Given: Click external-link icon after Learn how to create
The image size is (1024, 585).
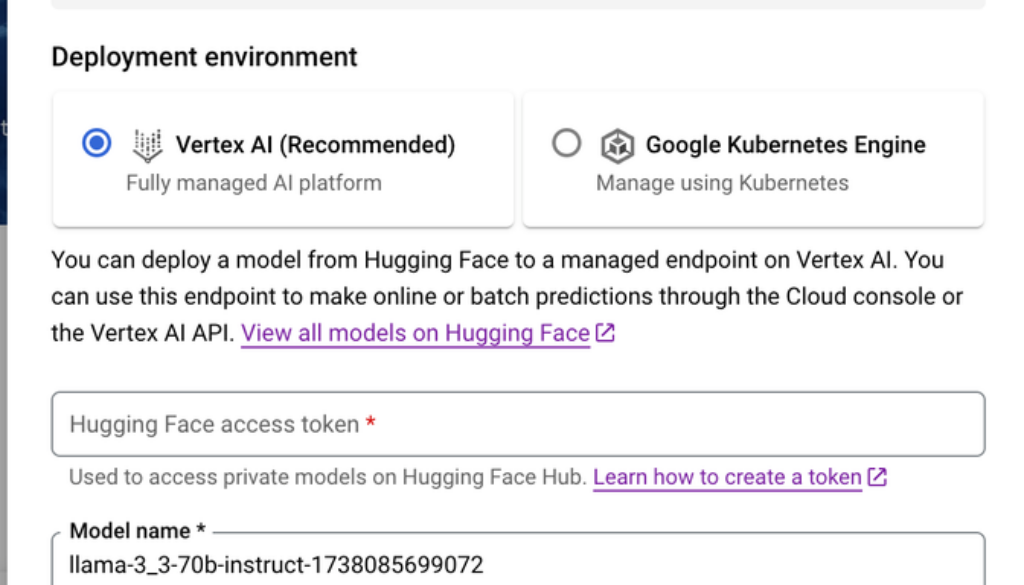Looking at the screenshot, I should pyautogui.click(x=877, y=478).
